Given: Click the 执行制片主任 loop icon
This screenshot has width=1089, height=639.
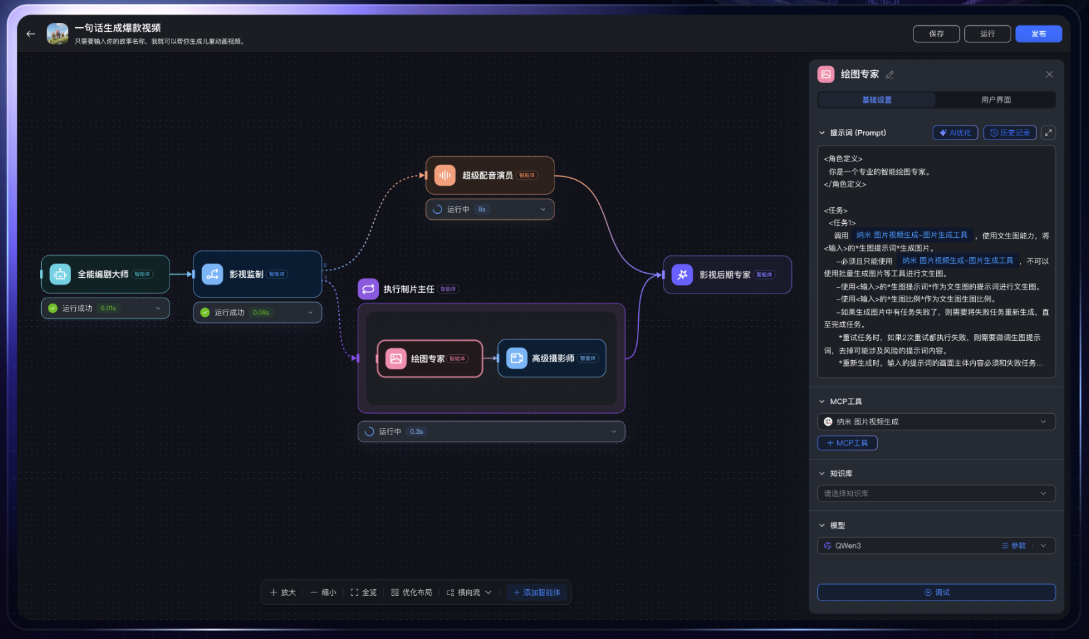Looking at the screenshot, I should click(x=368, y=288).
